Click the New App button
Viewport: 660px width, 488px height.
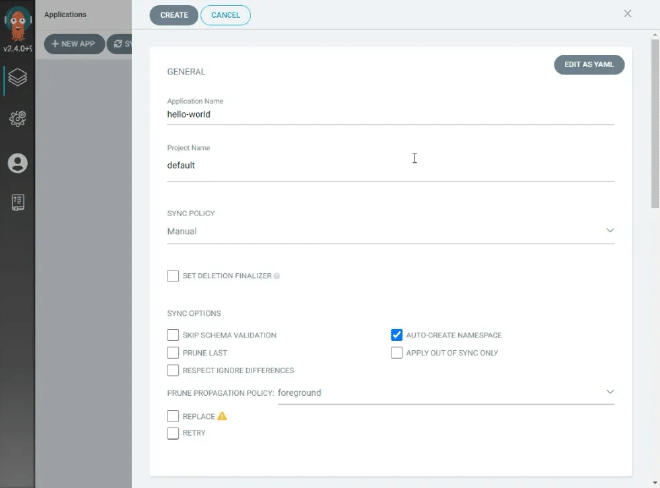point(74,44)
